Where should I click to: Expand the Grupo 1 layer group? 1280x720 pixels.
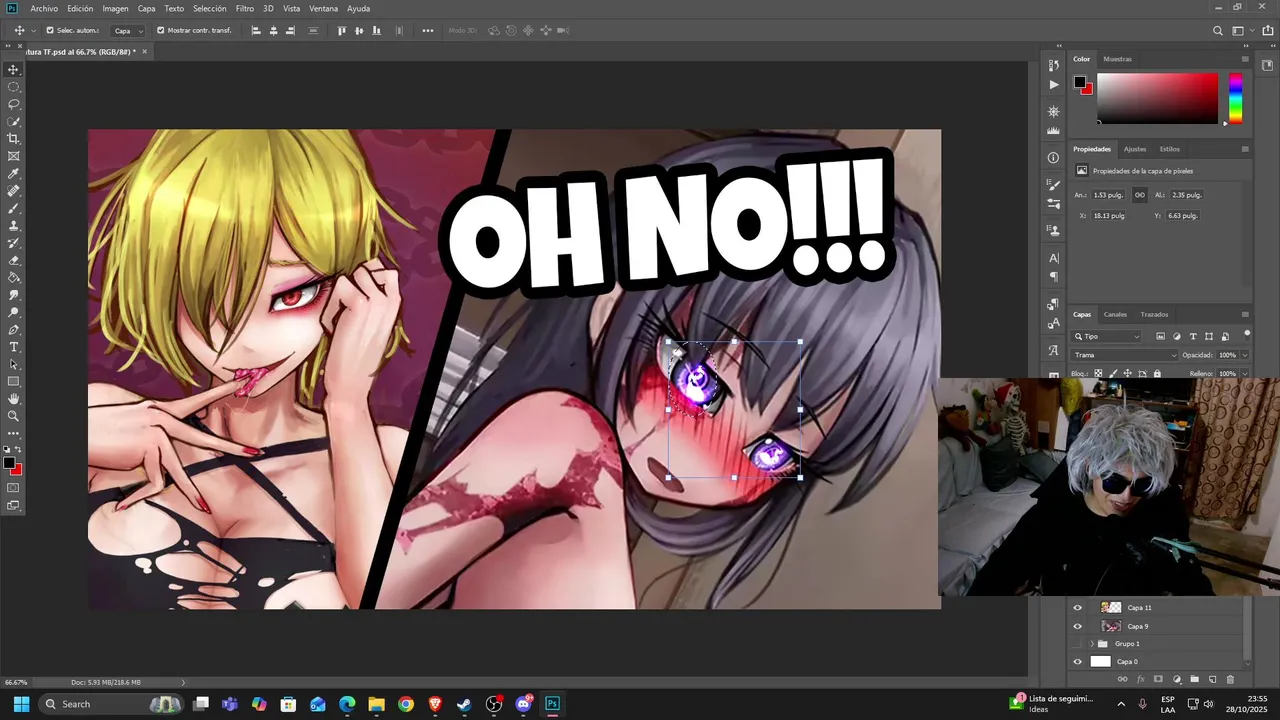[1092, 644]
